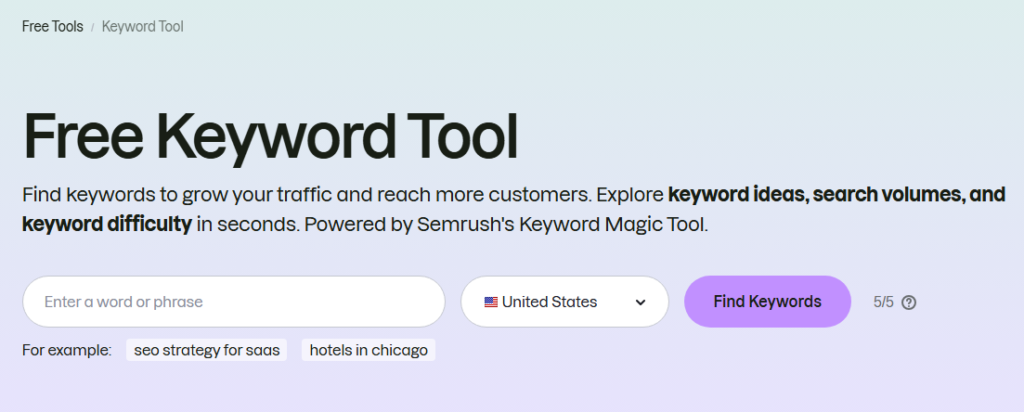Click 'Find keywords to grow your traffic' text
The image size is (1024, 412).
[160, 194]
